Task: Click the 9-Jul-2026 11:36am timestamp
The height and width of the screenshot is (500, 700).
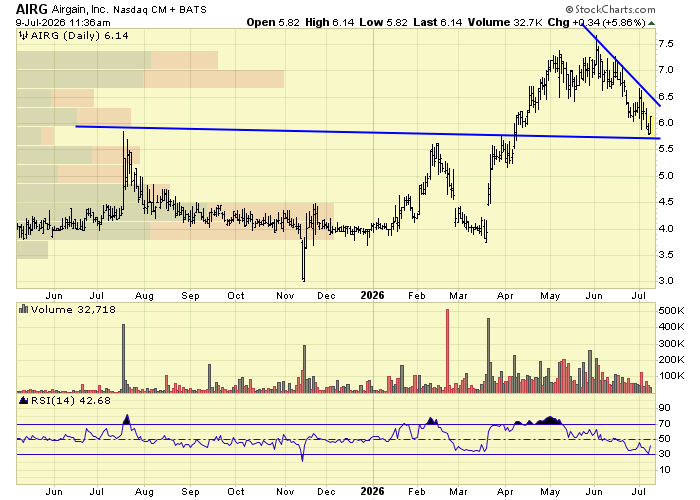Action: tap(63, 22)
